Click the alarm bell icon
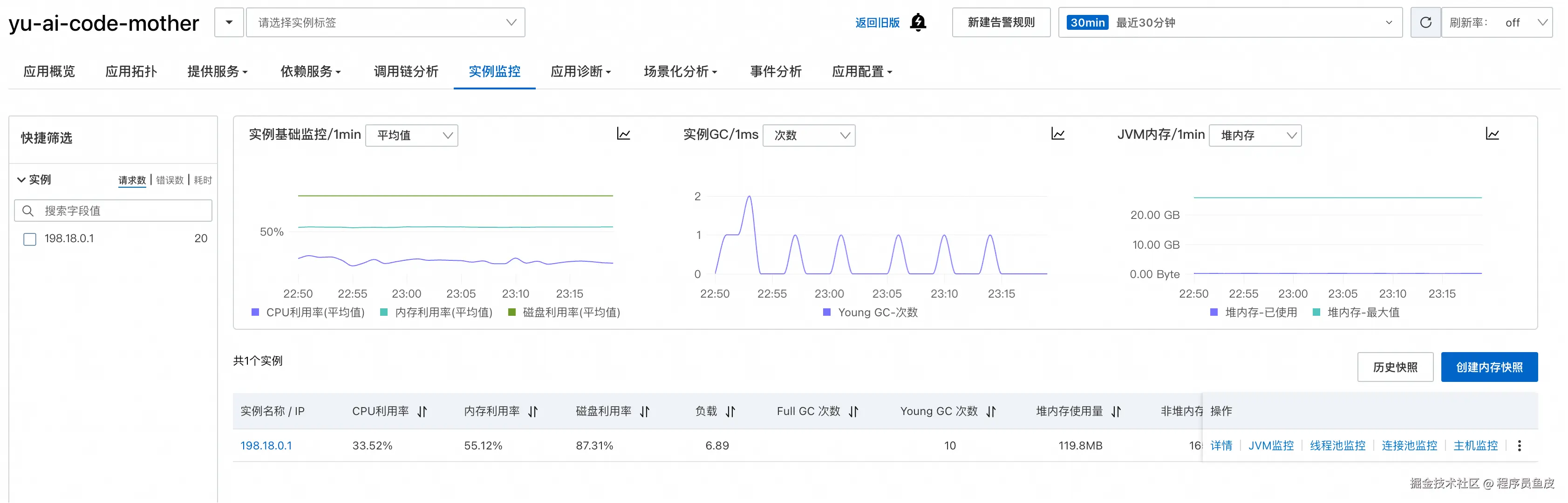The width and height of the screenshot is (1568, 503). (918, 22)
